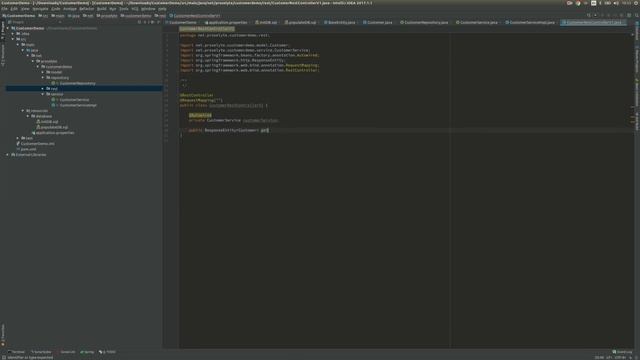Switch to CustomerDemo editor tab
640x360 pixels.
pyautogui.click(x=182, y=22)
